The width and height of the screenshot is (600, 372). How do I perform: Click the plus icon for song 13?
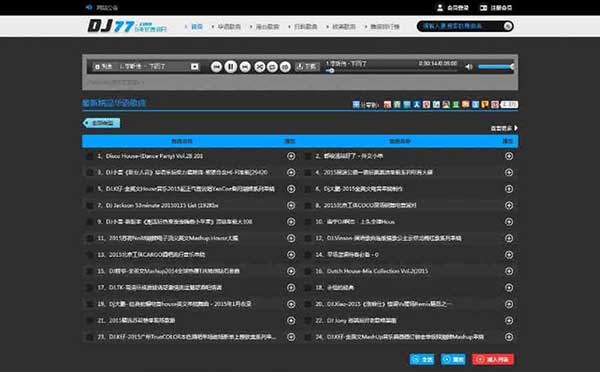(291, 255)
